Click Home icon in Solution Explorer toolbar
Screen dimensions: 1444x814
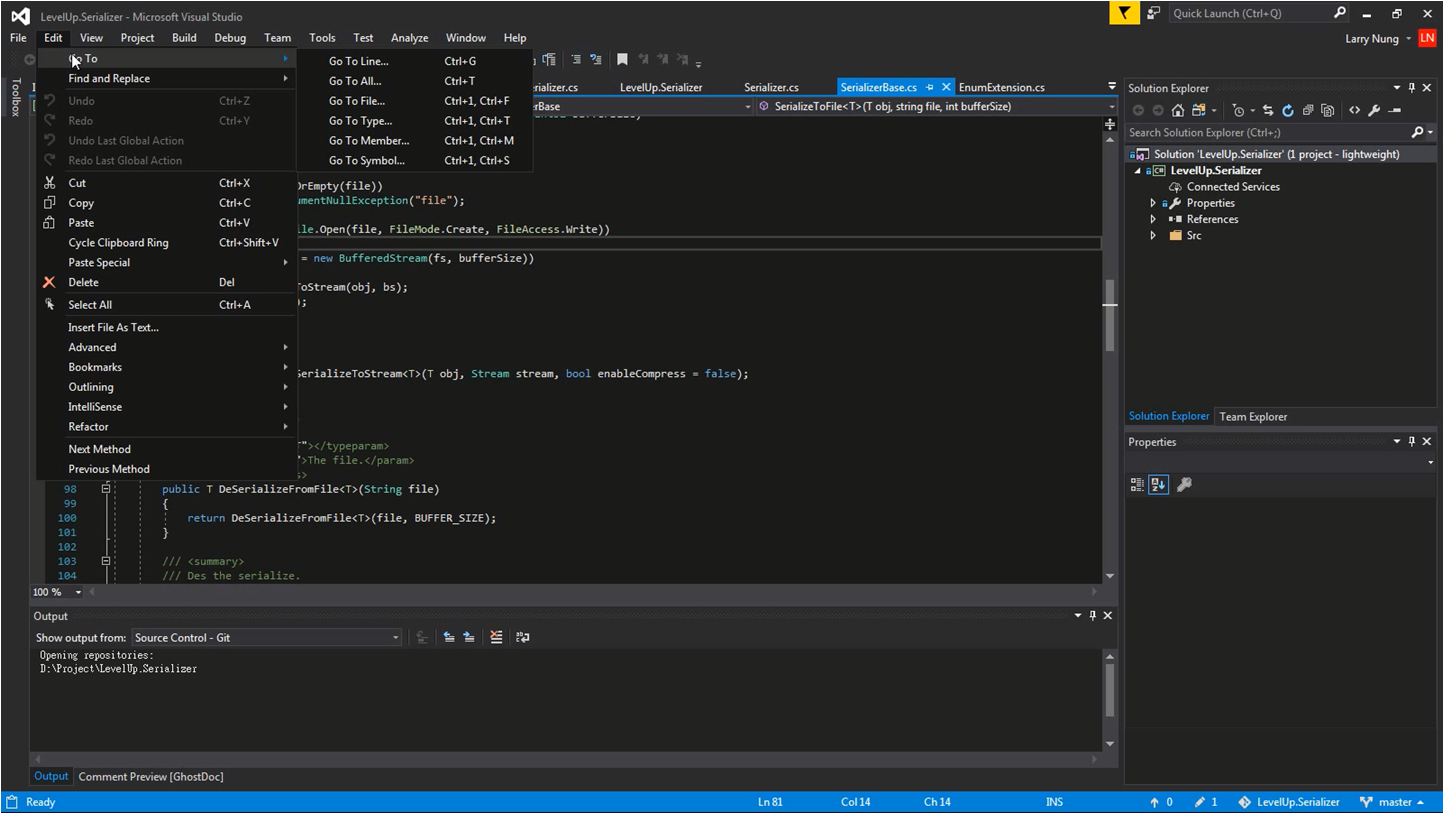(x=1178, y=110)
